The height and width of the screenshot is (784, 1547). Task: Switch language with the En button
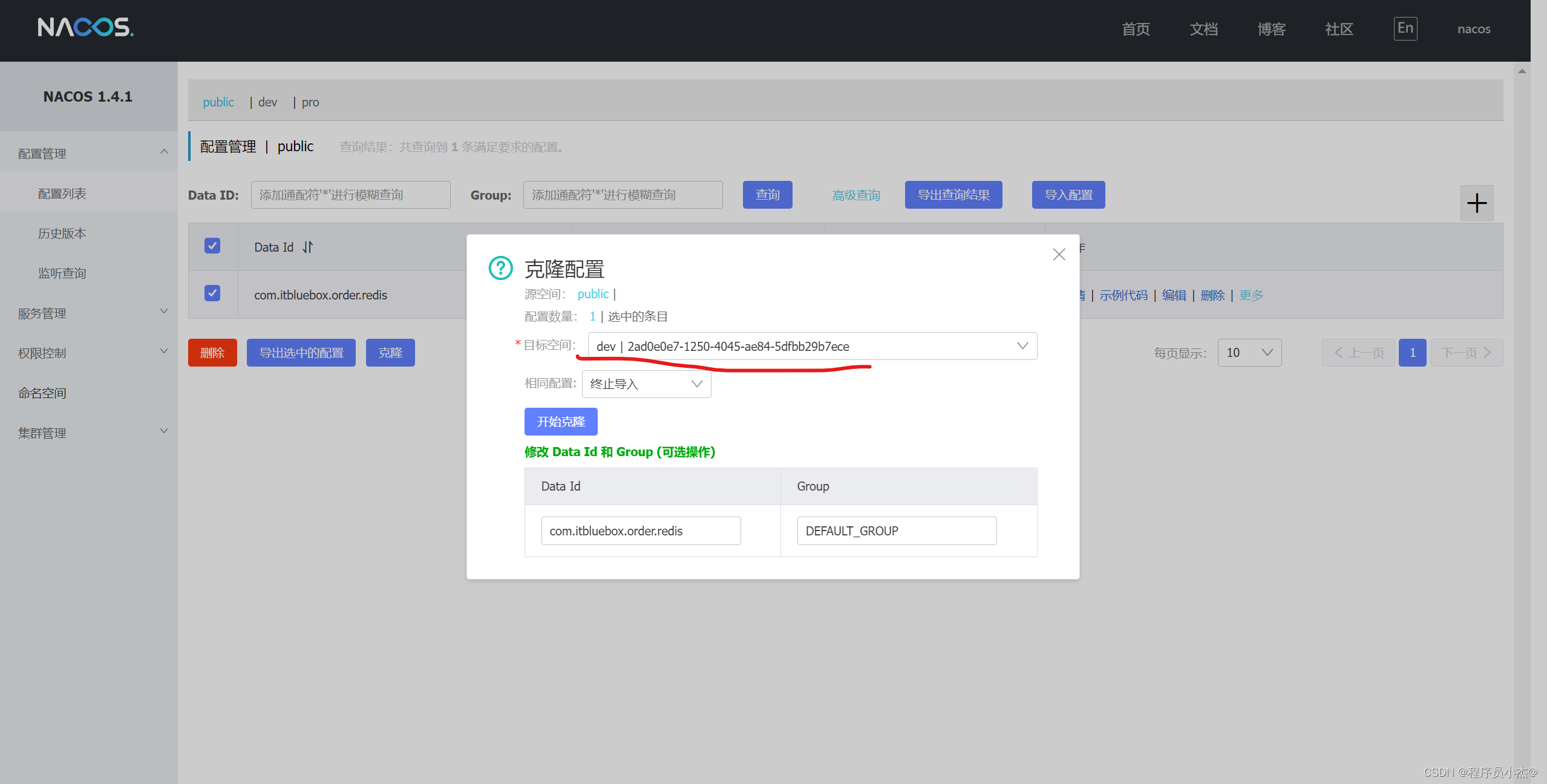click(x=1405, y=28)
